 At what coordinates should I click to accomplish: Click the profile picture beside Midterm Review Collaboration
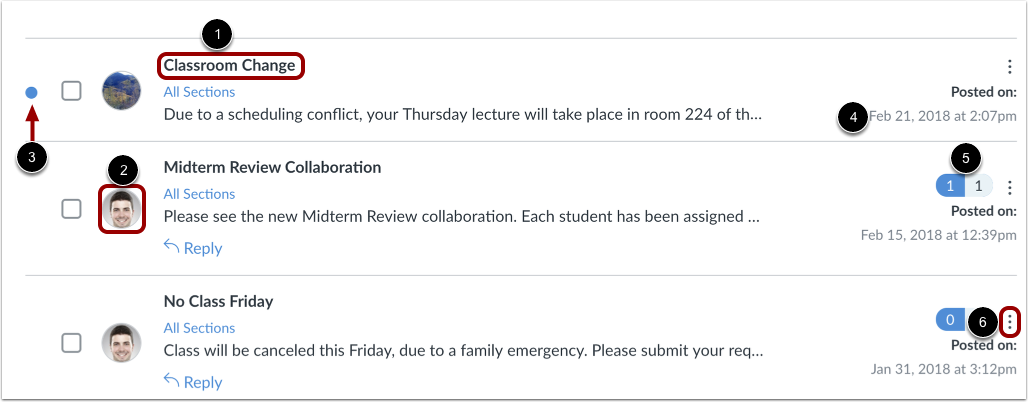click(121, 209)
